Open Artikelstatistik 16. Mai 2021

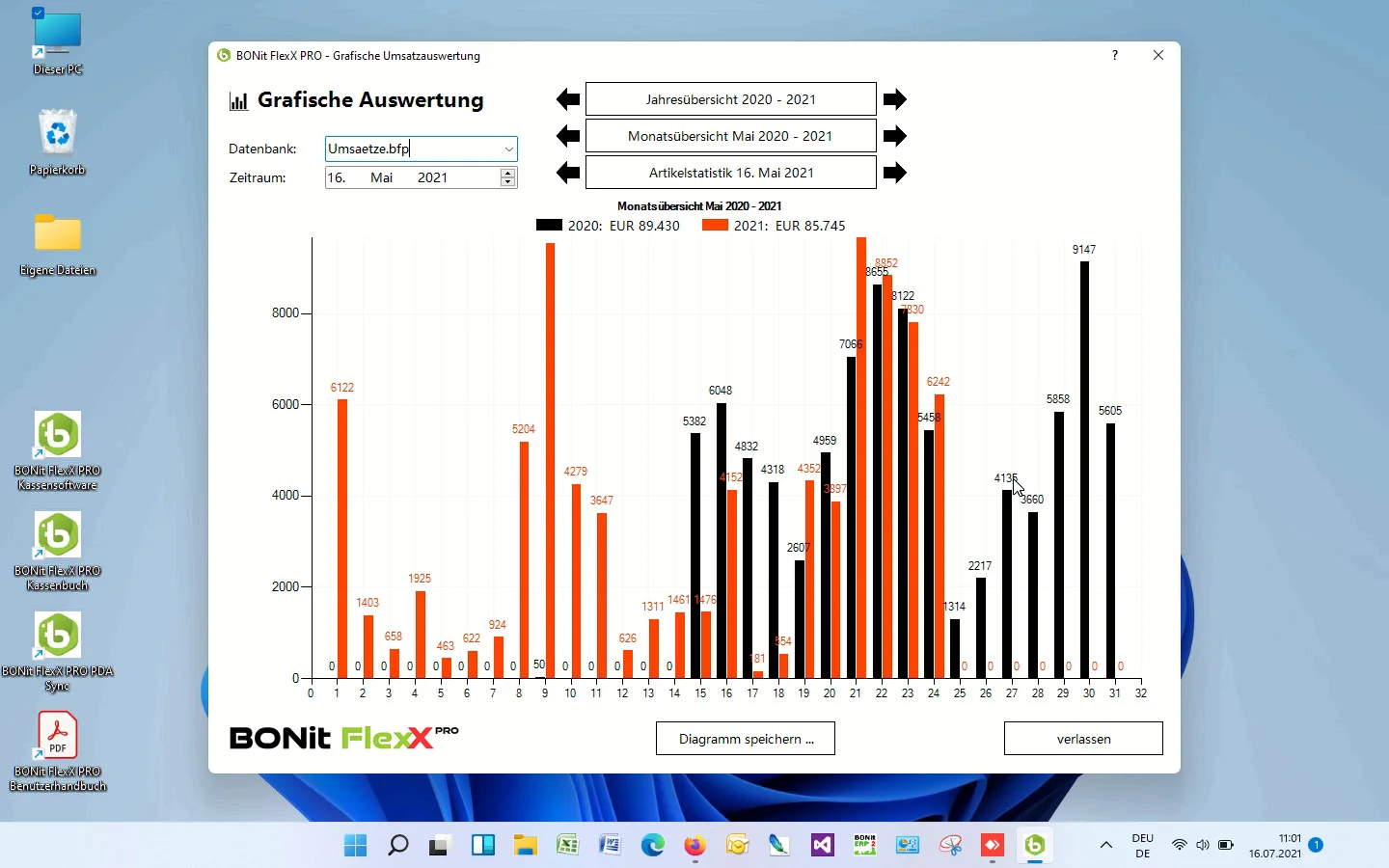[730, 173]
